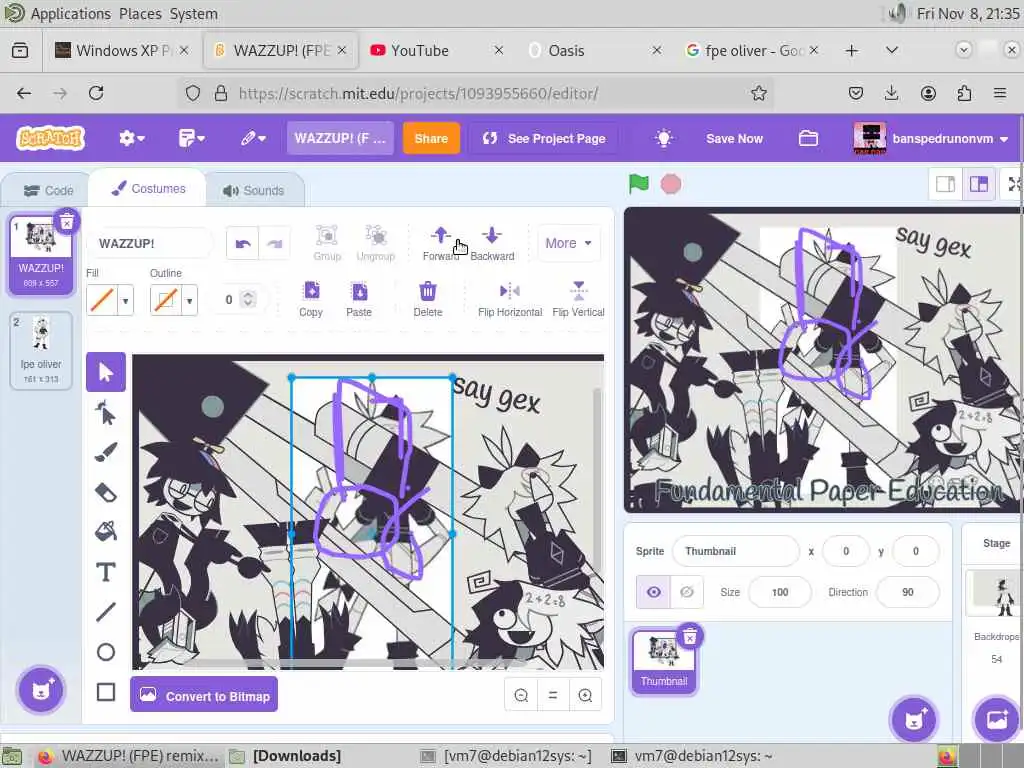Click See Project Page
1024x768 pixels.
click(544, 138)
